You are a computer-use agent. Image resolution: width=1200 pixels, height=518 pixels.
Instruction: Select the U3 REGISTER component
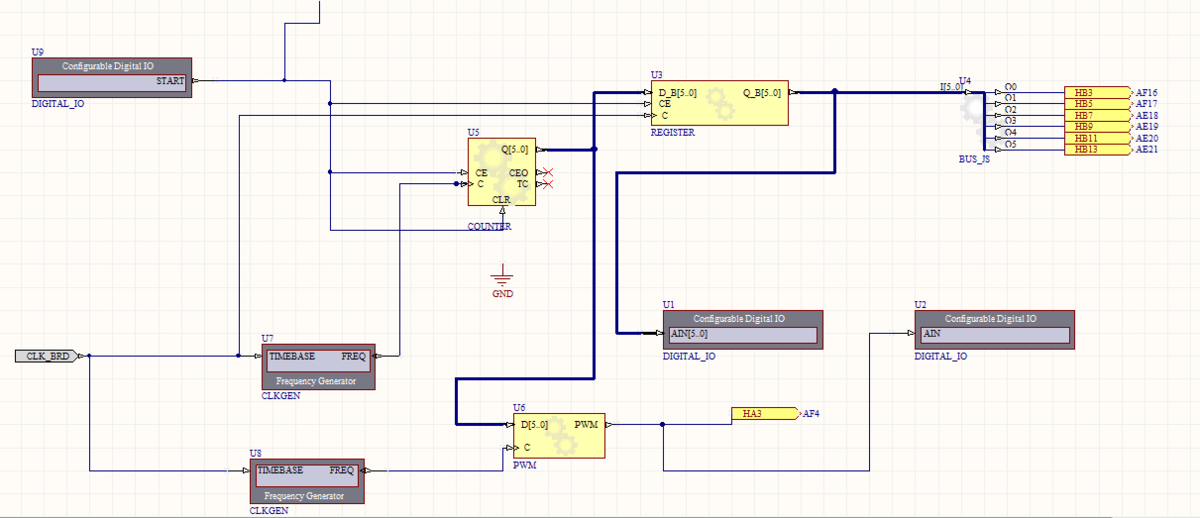[718, 103]
